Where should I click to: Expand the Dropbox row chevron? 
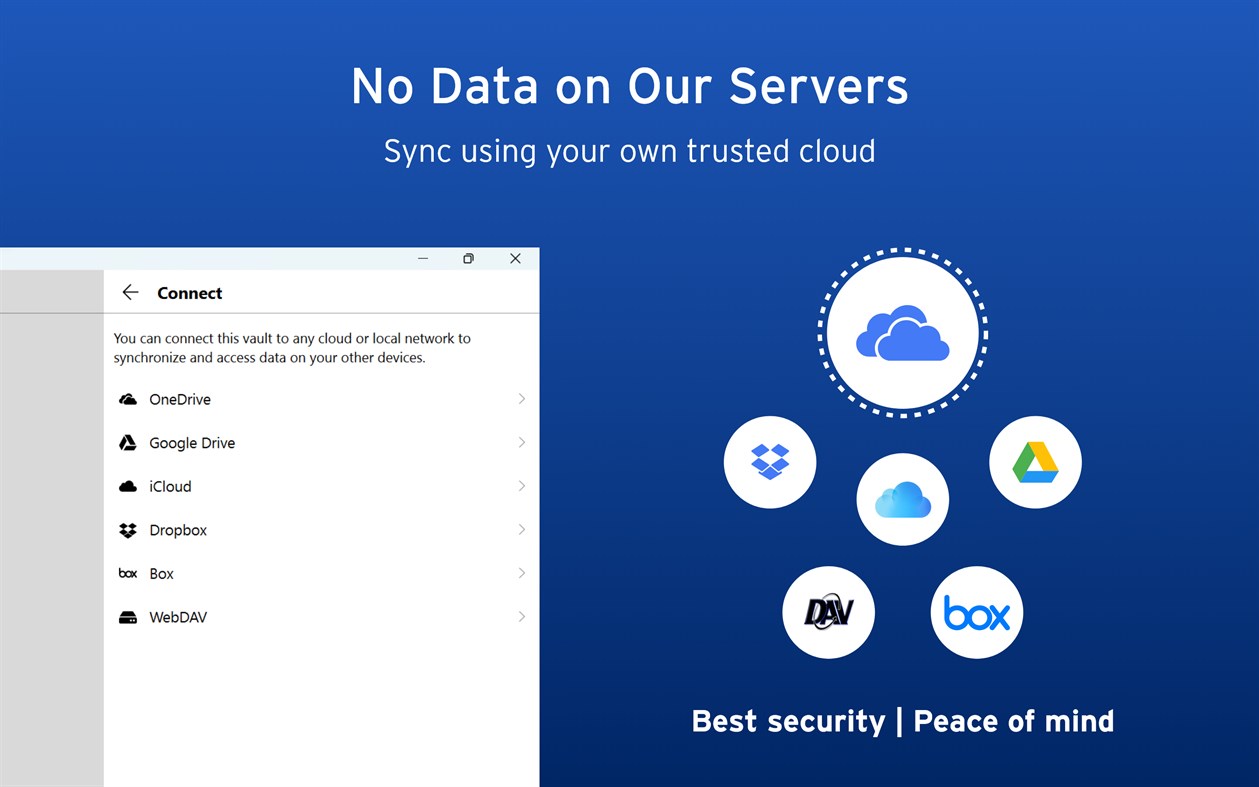[521, 530]
